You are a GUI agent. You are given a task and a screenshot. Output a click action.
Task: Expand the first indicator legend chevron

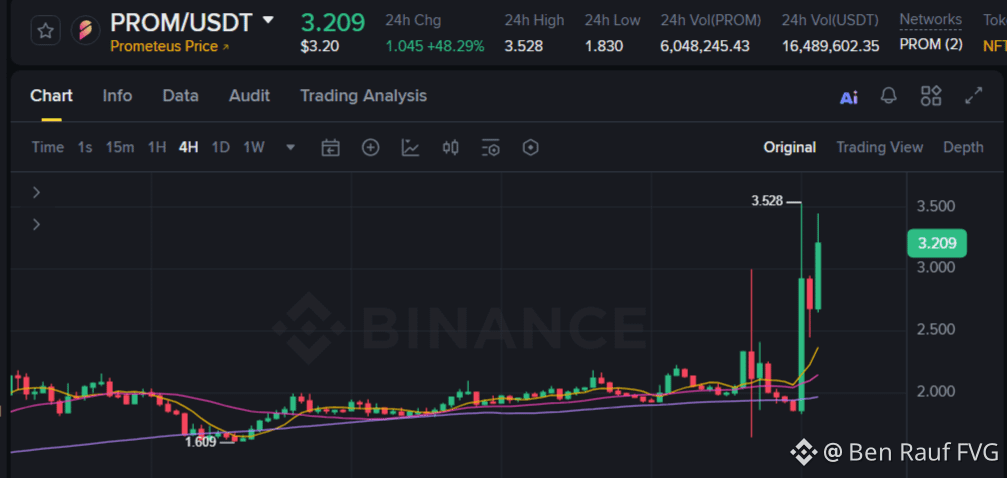pos(37,192)
